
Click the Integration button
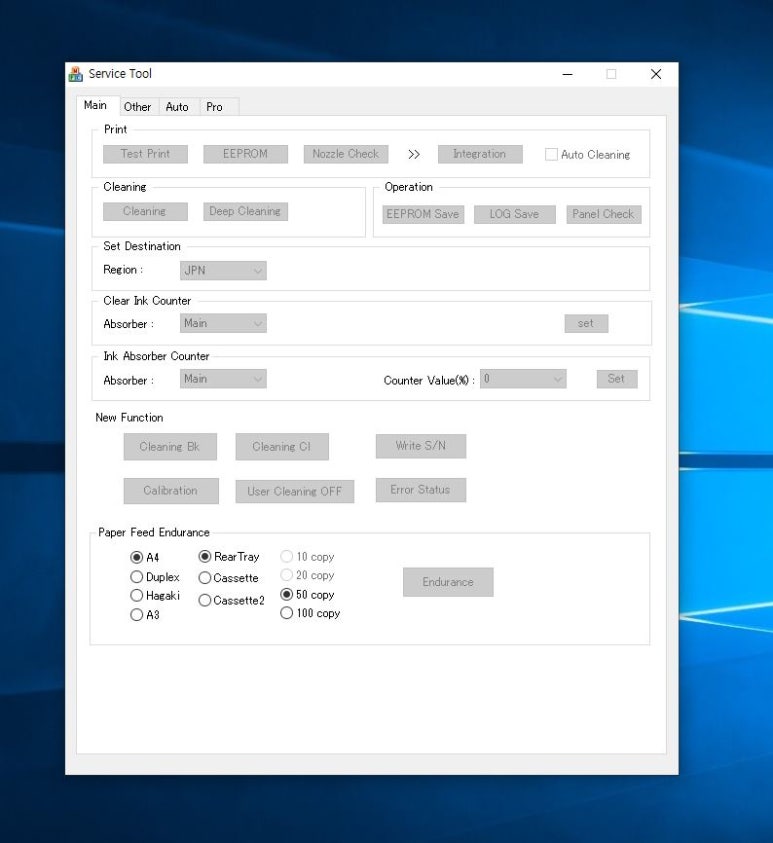480,154
